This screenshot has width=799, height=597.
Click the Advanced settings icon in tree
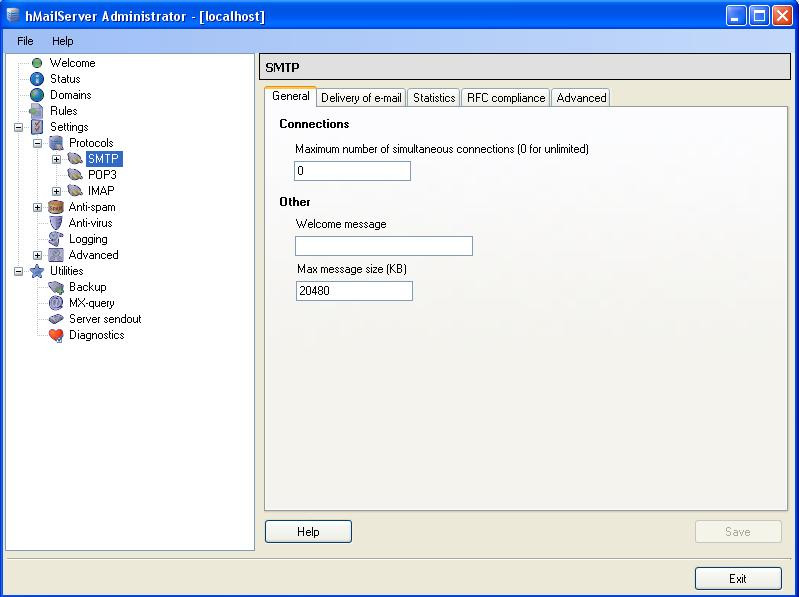pyautogui.click(x=56, y=255)
